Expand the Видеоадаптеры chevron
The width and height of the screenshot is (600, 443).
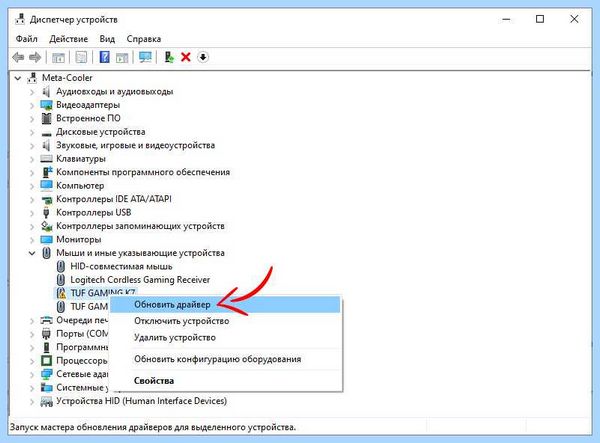(32, 105)
